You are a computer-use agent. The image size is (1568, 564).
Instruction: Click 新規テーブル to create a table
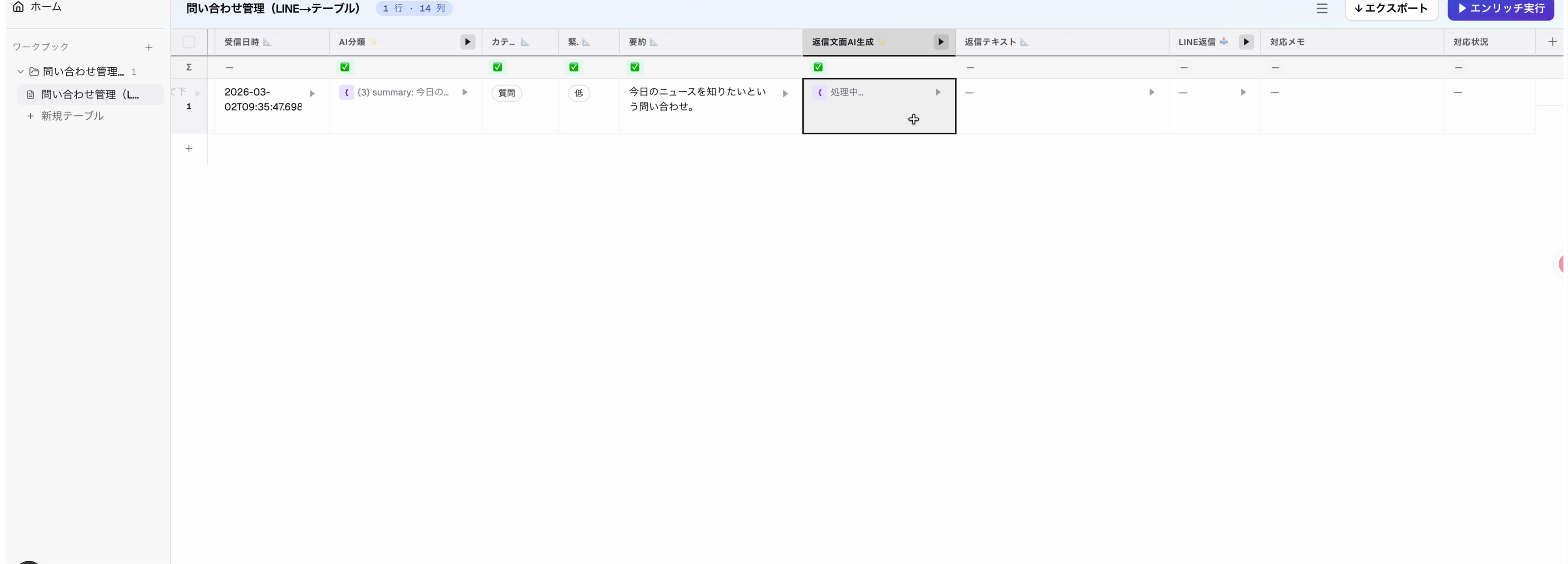[72, 116]
